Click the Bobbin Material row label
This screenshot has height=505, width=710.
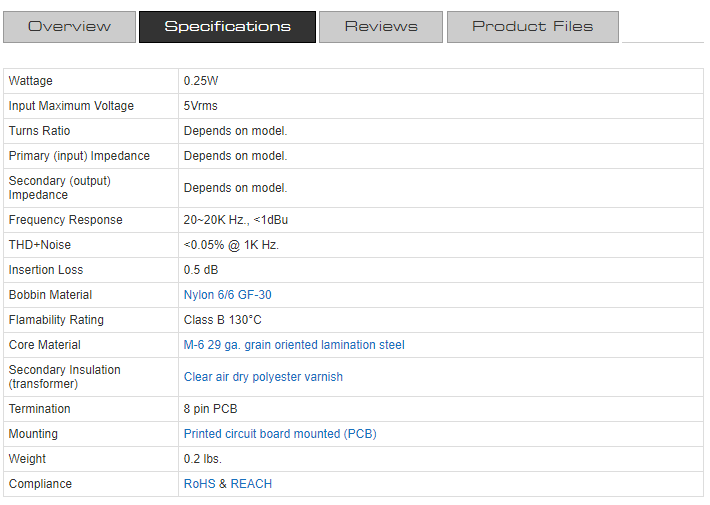pyautogui.click(x=50, y=295)
